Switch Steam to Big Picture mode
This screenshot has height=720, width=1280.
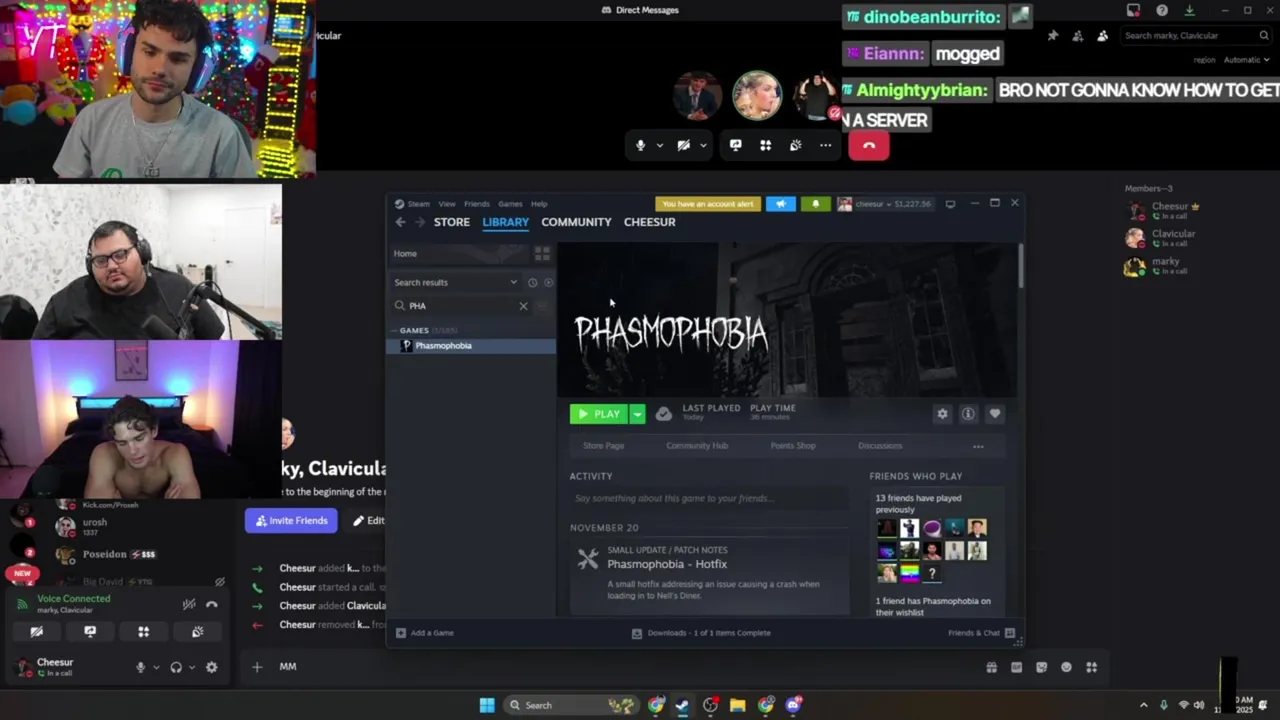(950, 204)
